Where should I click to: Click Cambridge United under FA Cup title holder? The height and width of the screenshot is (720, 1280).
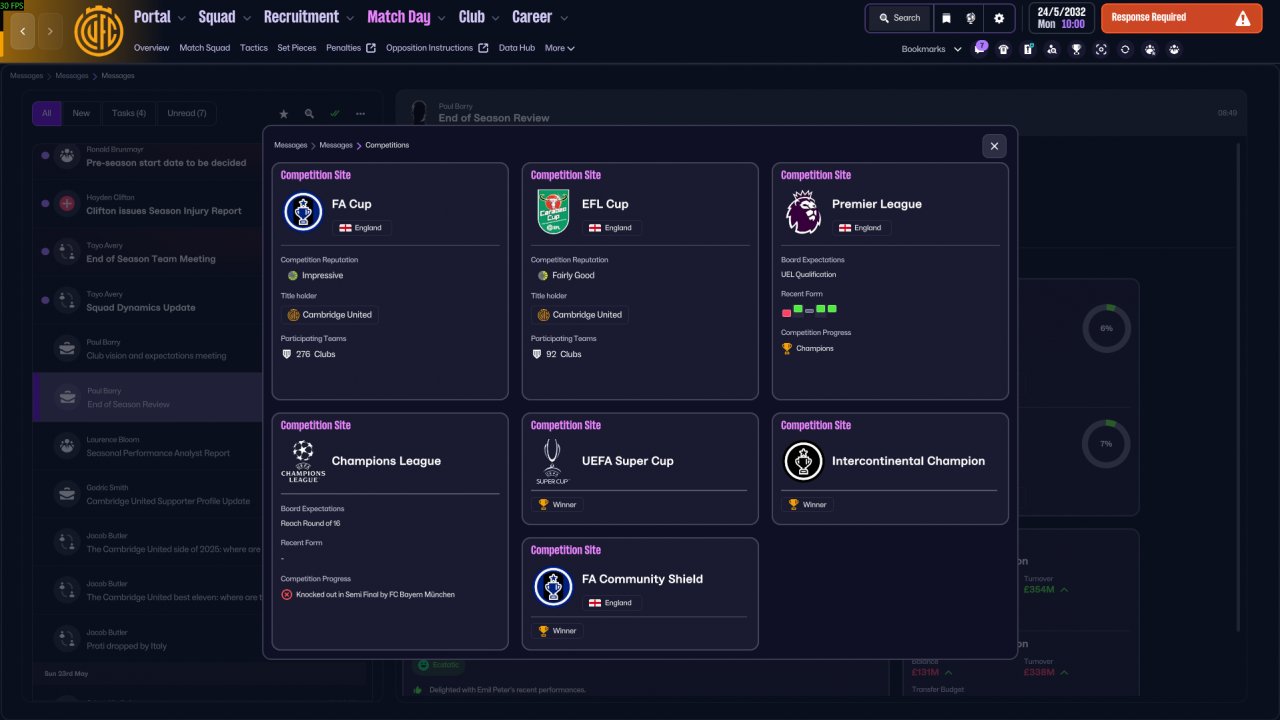[x=330, y=315]
